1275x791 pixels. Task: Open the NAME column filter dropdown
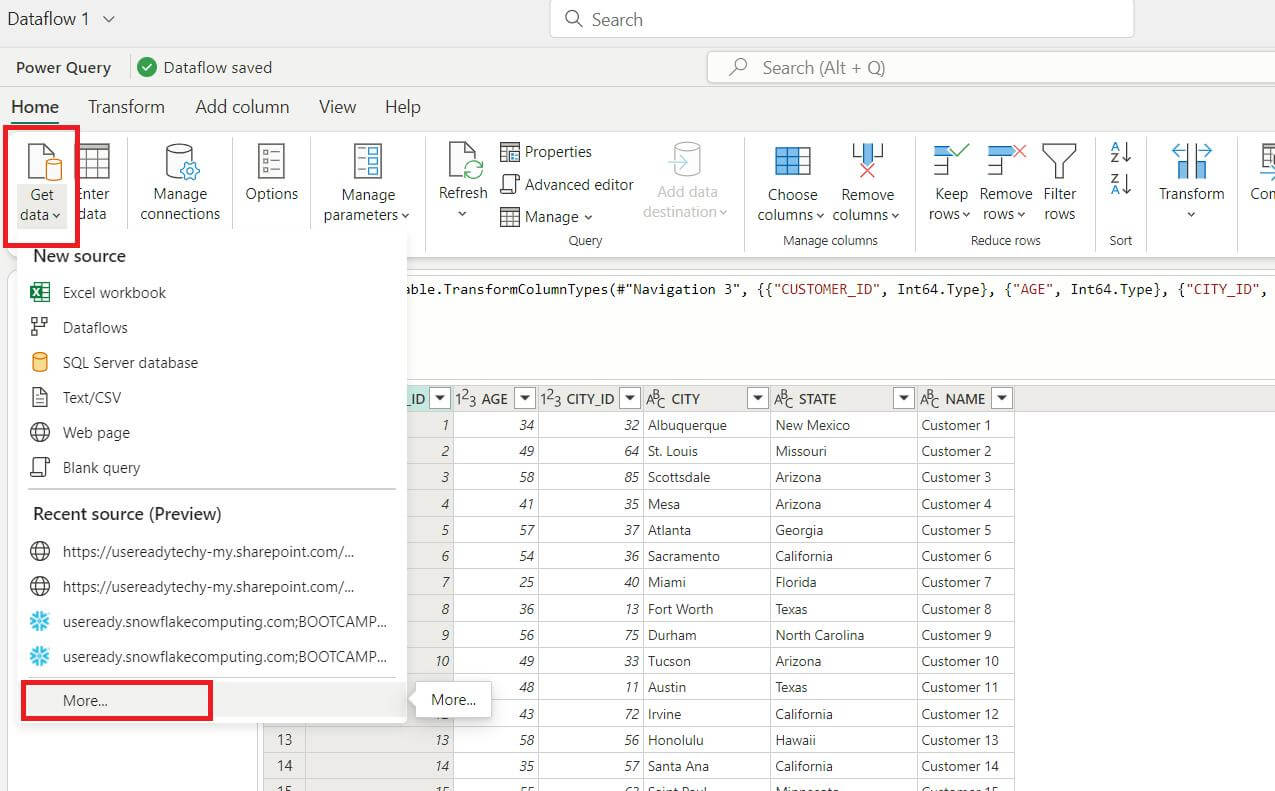(1001, 399)
